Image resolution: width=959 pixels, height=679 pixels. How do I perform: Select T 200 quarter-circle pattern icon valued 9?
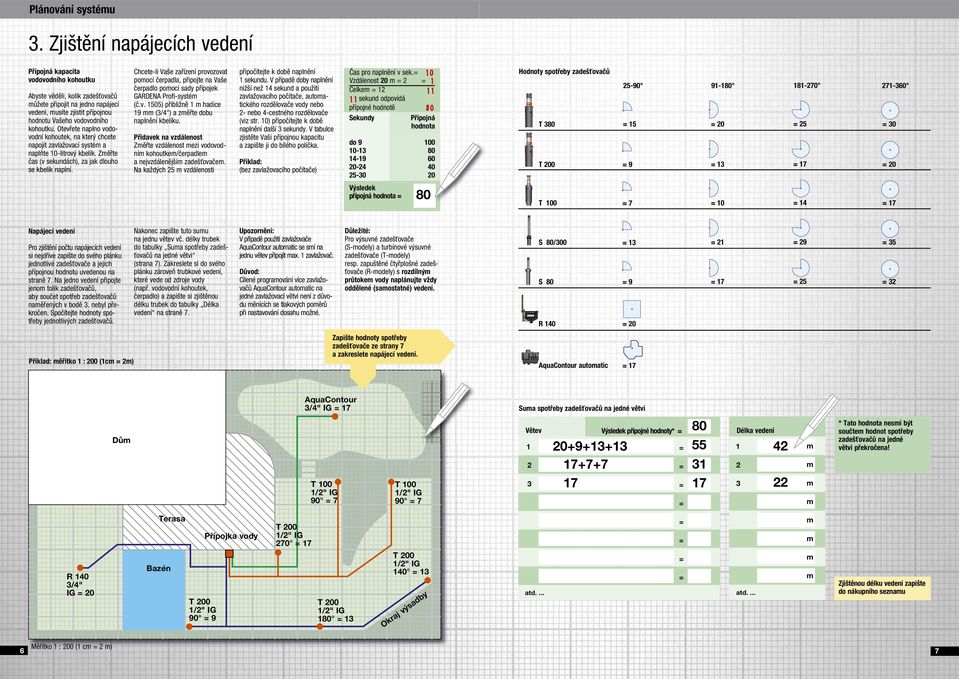coord(626,147)
